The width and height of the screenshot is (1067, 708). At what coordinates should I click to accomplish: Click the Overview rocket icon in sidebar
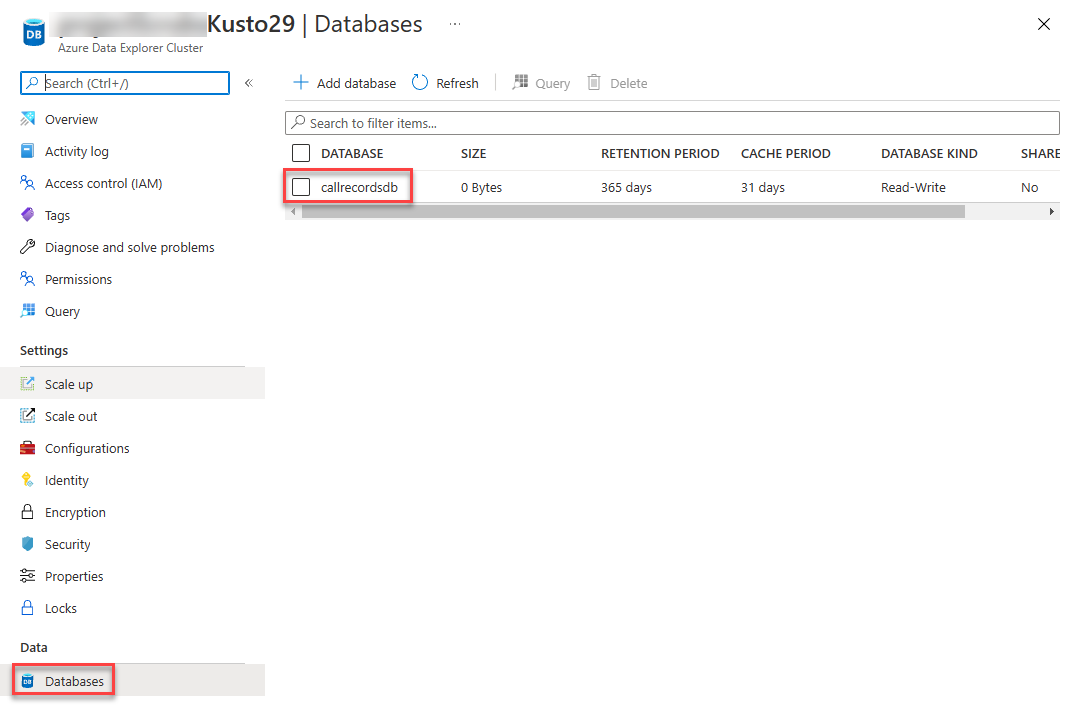tap(27, 119)
